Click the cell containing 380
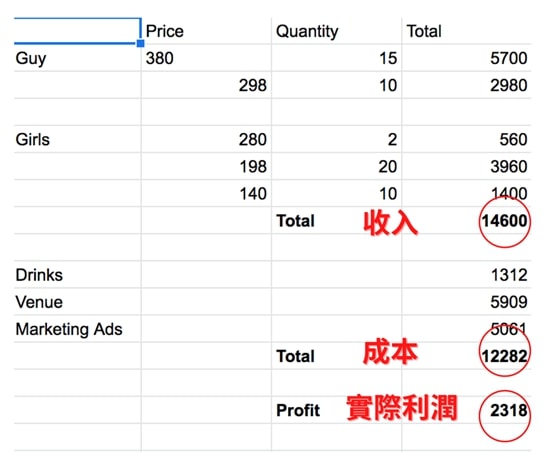 point(206,58)
